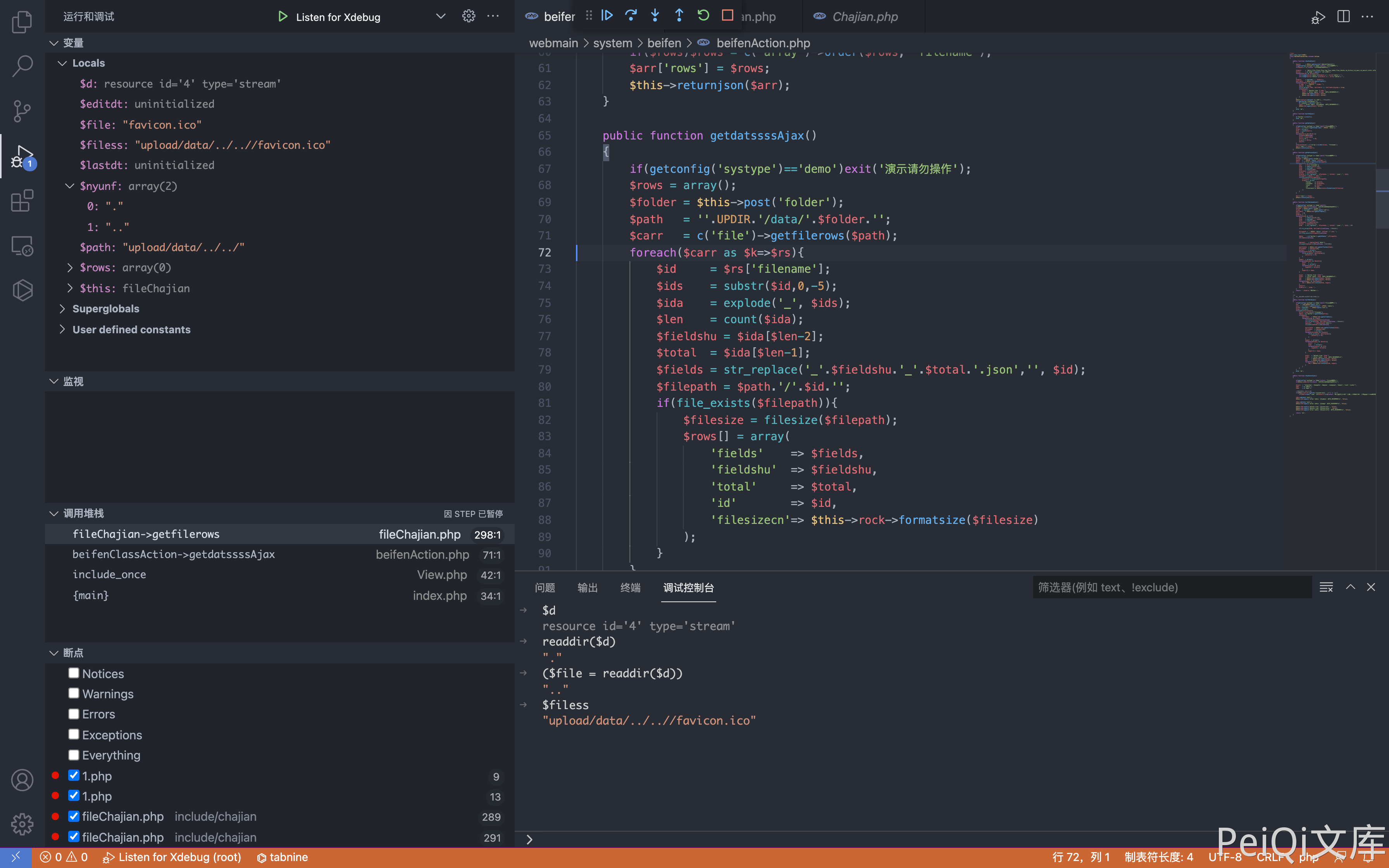Disable the fileChajian.php line 289 breakpoint
1389x868 pixels.
(74, 816)
